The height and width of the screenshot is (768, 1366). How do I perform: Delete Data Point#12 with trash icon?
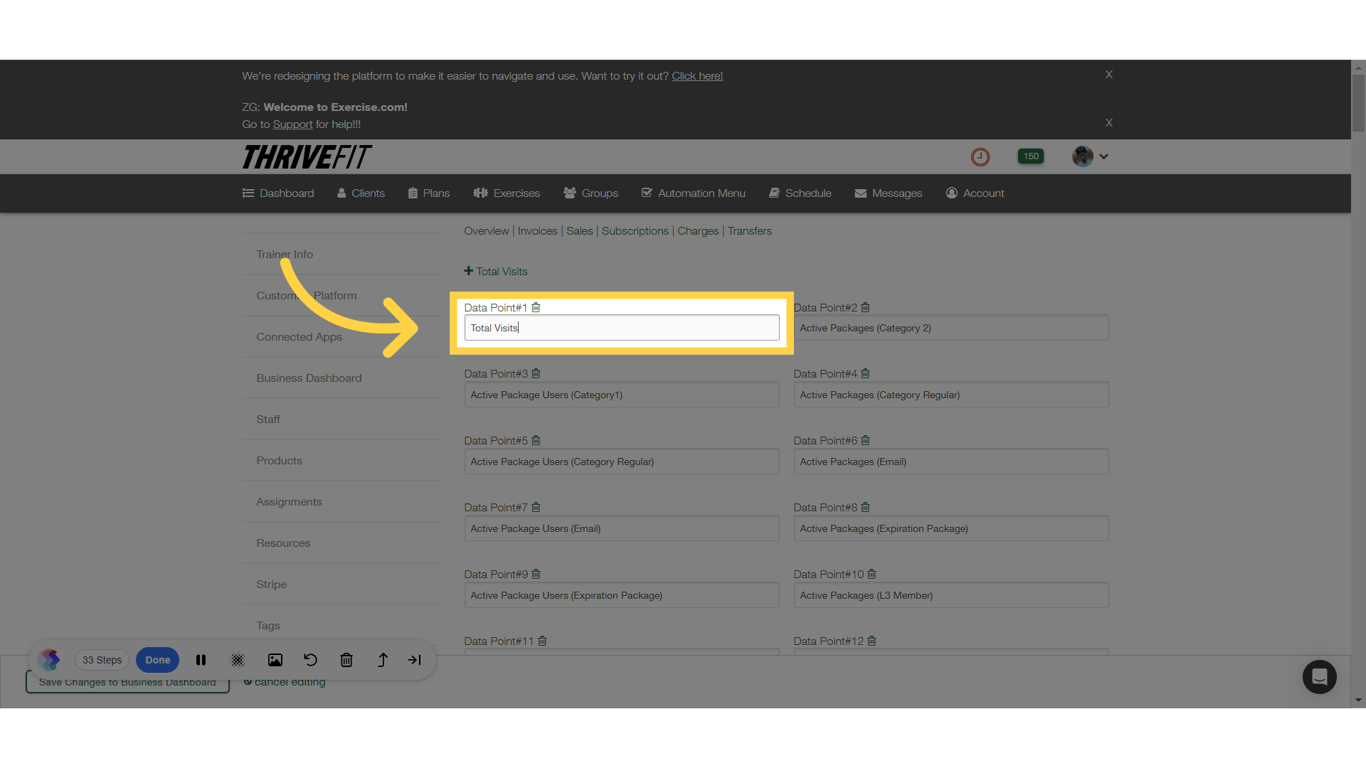pos(872,641)
